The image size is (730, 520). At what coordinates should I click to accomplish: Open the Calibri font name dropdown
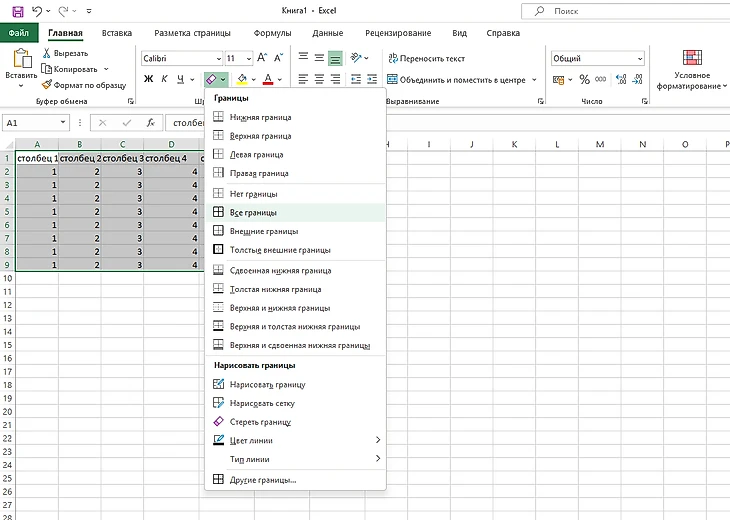[181, 59]
